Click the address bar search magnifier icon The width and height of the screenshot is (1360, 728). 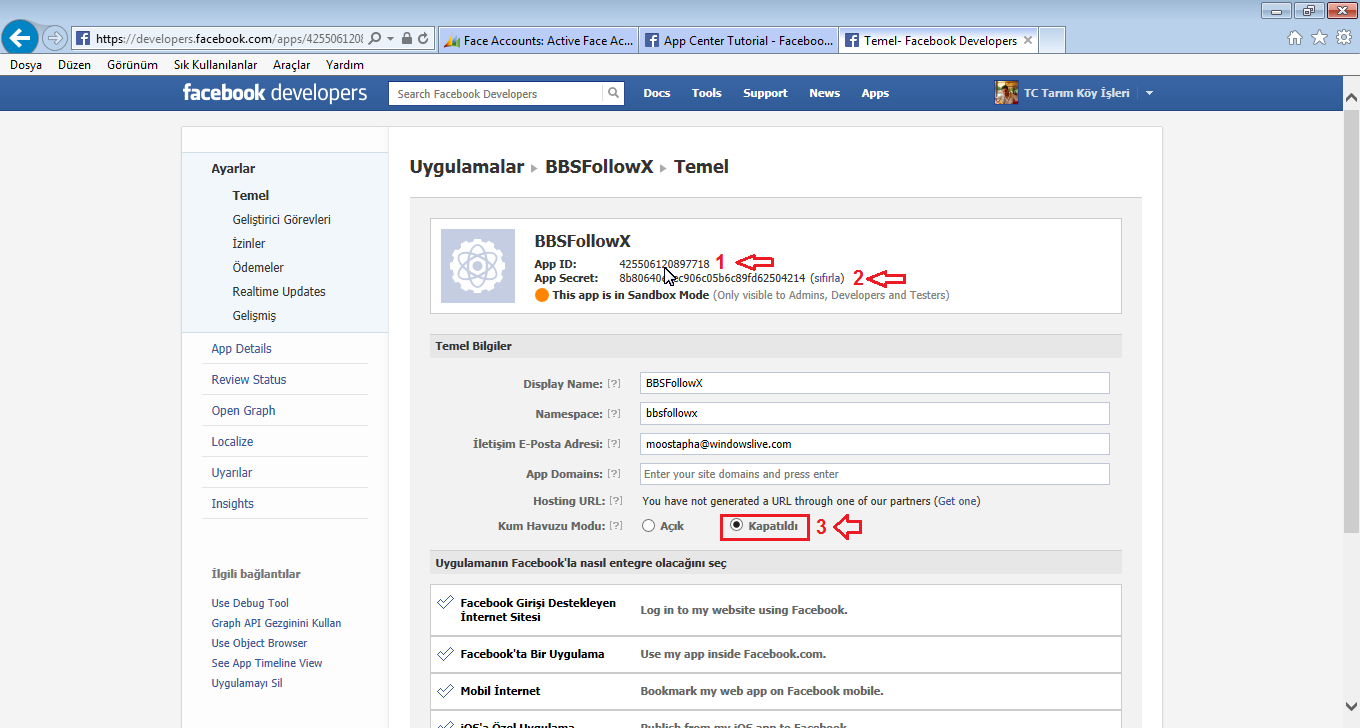(x=374, y=39)
